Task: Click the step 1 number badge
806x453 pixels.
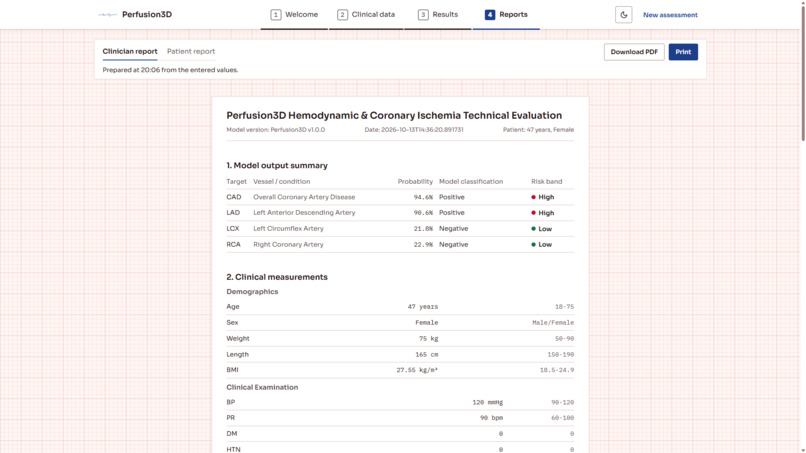Action: (276, 15)
